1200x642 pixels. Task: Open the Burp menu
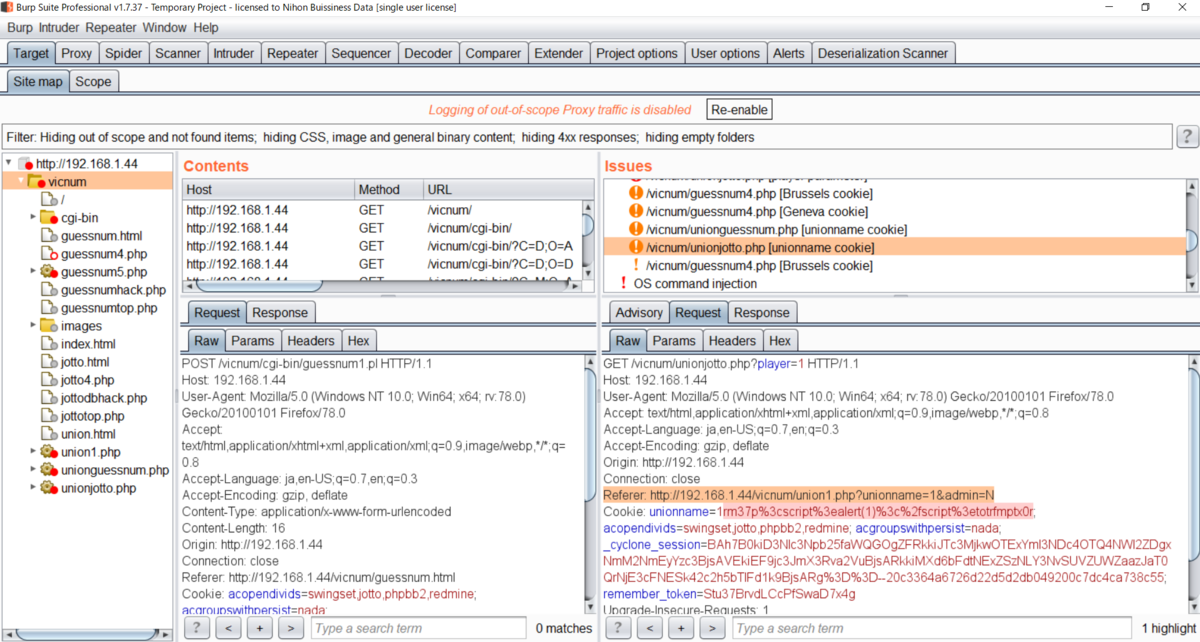pyautogui.click(x=20, y=28)
